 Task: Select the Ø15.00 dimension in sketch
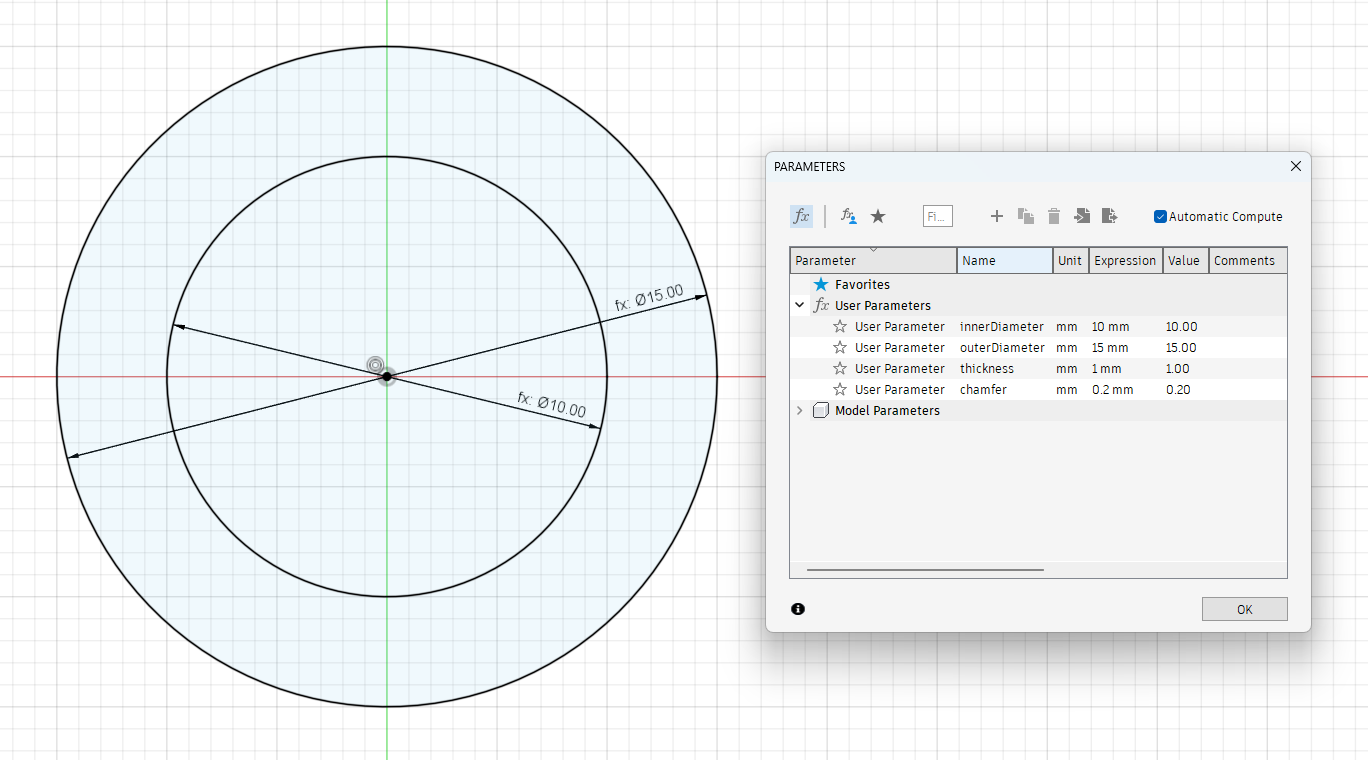(x=650, y=298)
